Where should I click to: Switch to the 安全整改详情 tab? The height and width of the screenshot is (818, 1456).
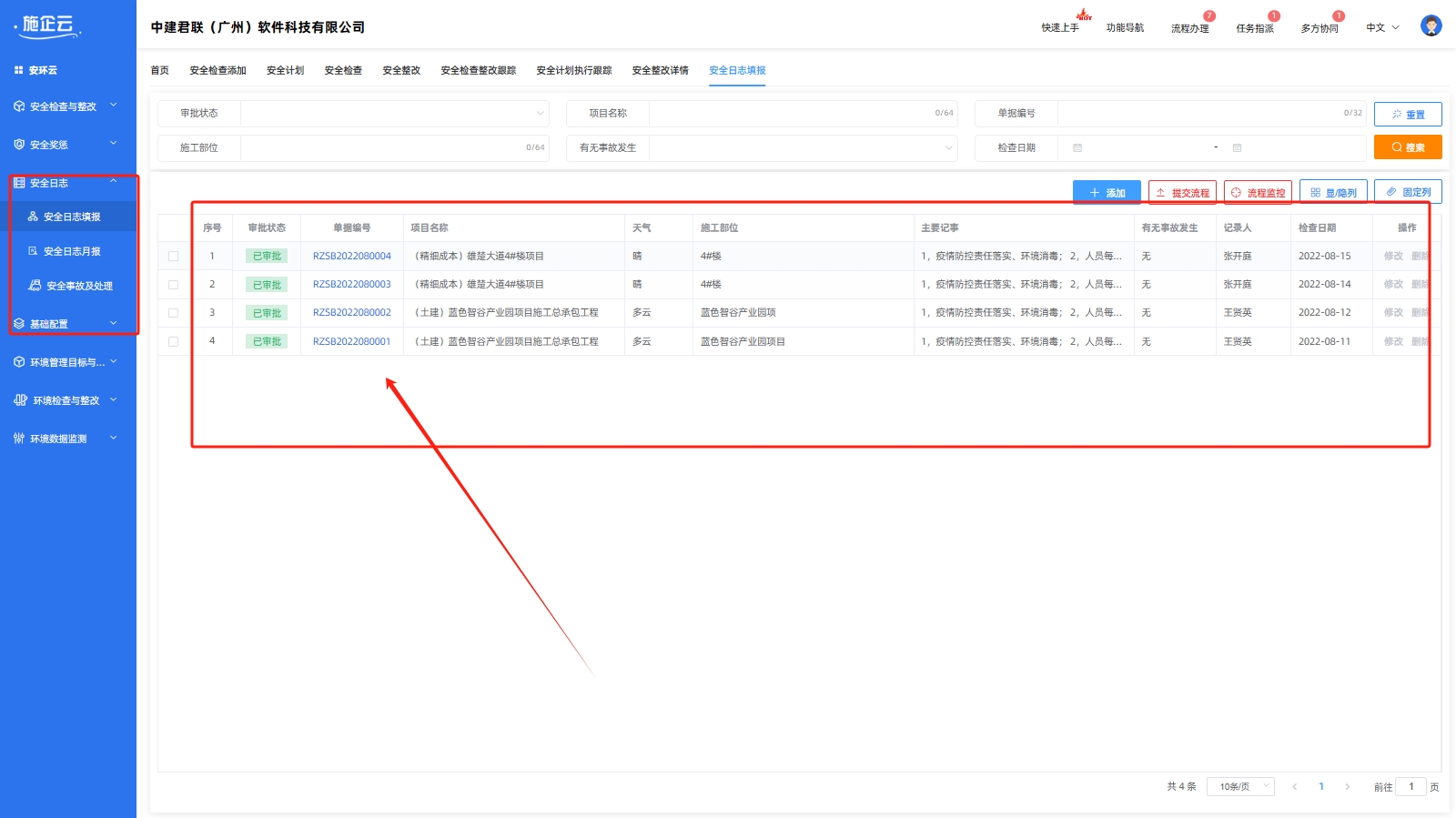click(660, 70)
